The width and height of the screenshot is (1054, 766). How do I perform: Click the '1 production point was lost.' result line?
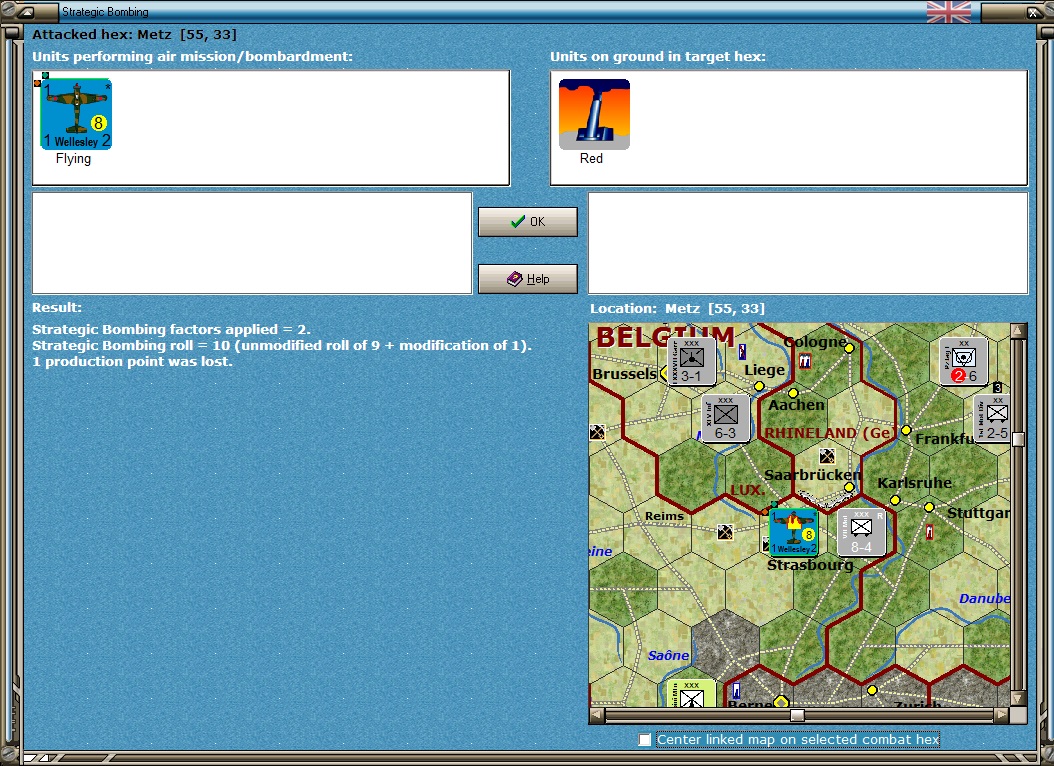[132, 361]
